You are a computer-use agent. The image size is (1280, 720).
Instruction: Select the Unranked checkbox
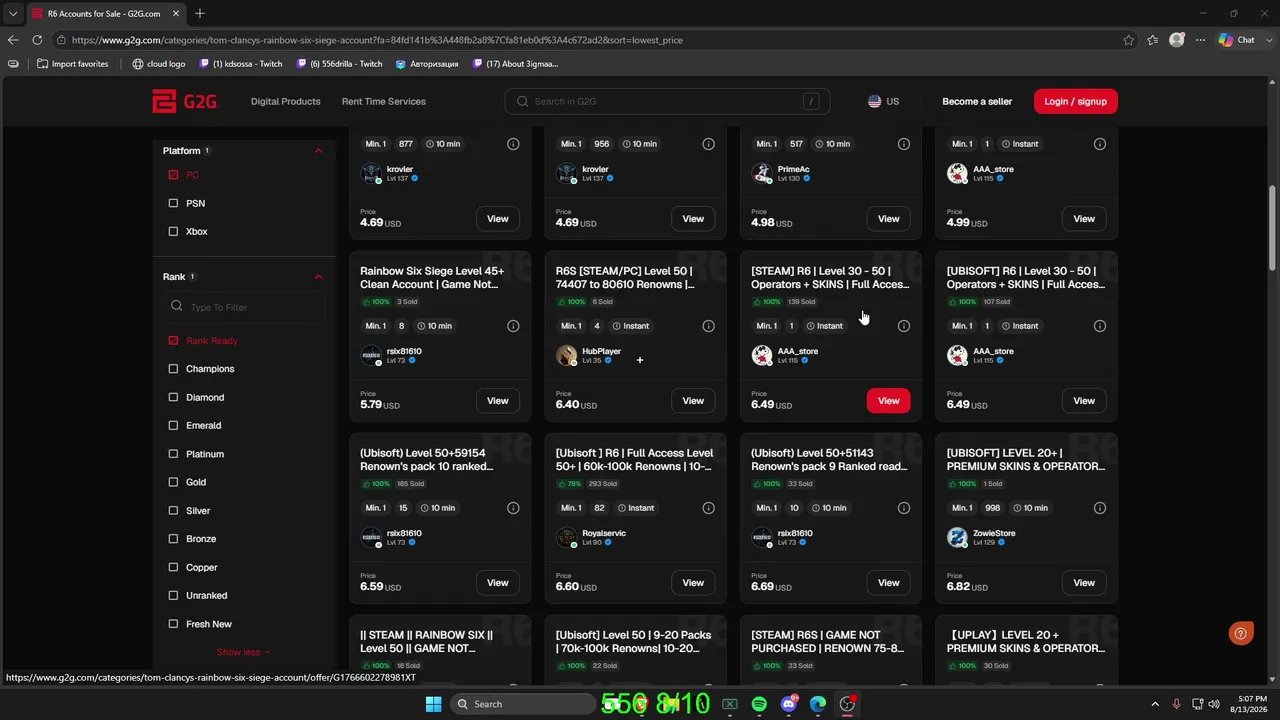173,595
